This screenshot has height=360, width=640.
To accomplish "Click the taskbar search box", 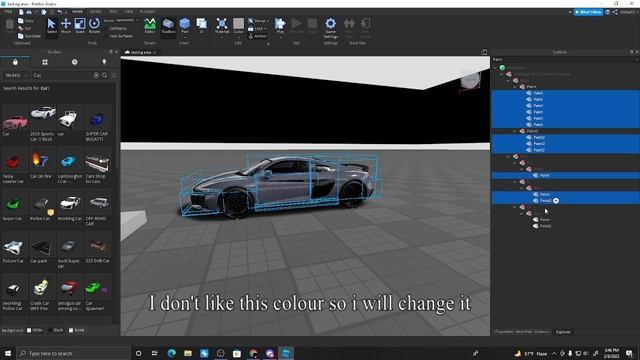I will coord(74,353).
